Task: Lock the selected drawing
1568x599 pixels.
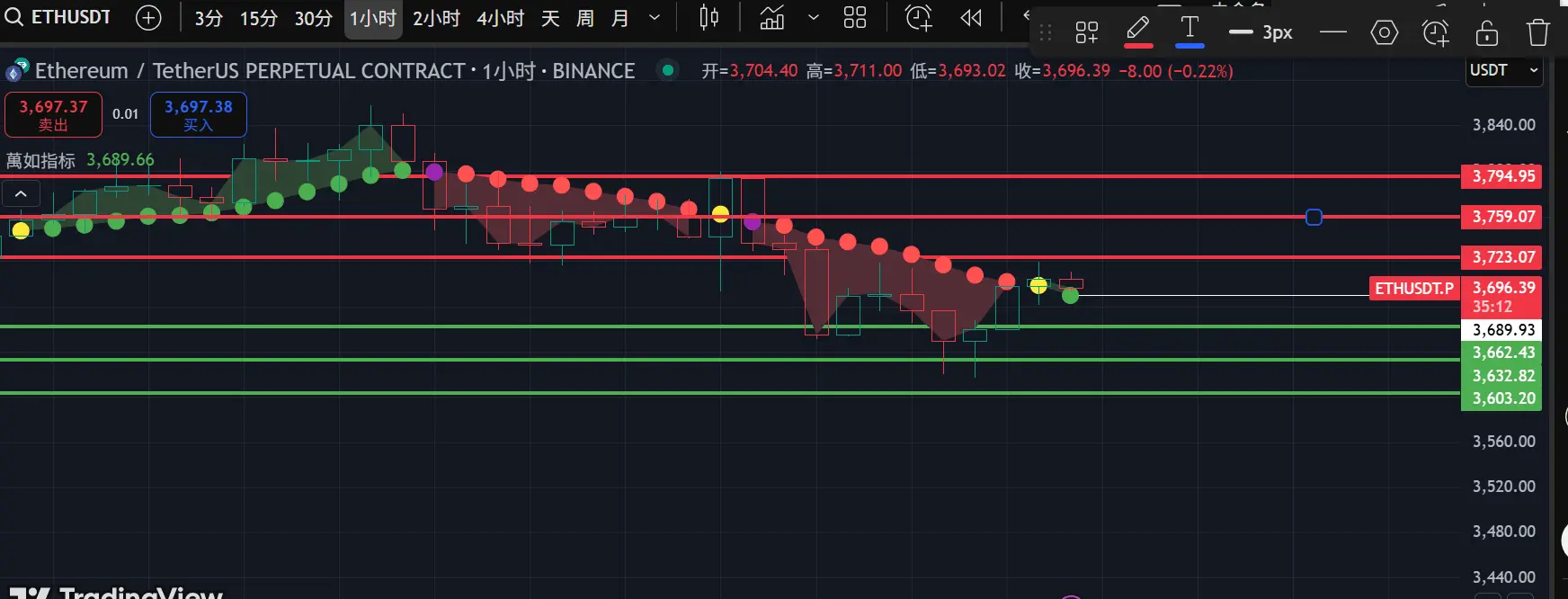Action: [x=1487, y=33]
